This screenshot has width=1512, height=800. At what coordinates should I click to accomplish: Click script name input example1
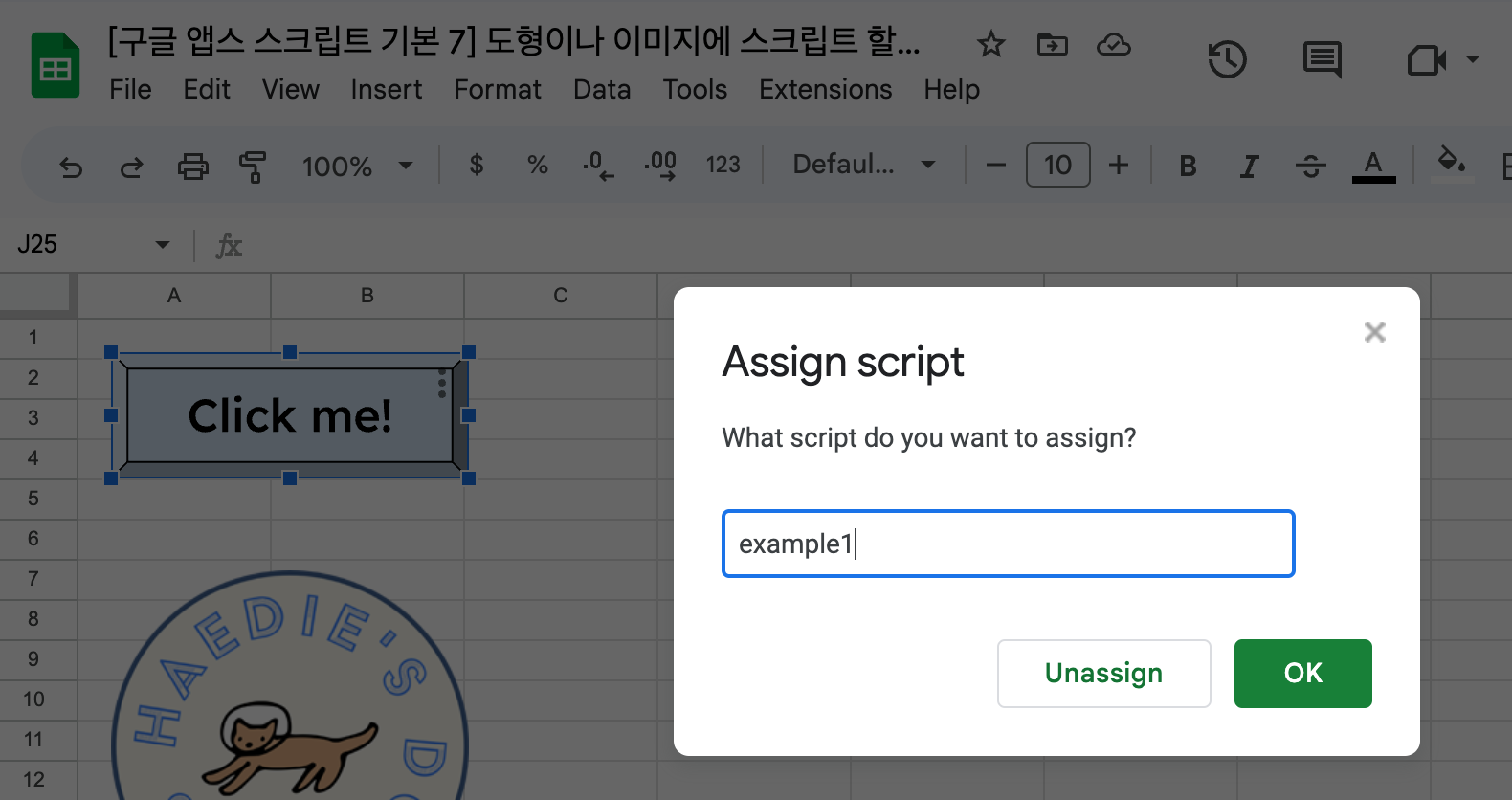pyautogui.click(x=1009, y=544)
